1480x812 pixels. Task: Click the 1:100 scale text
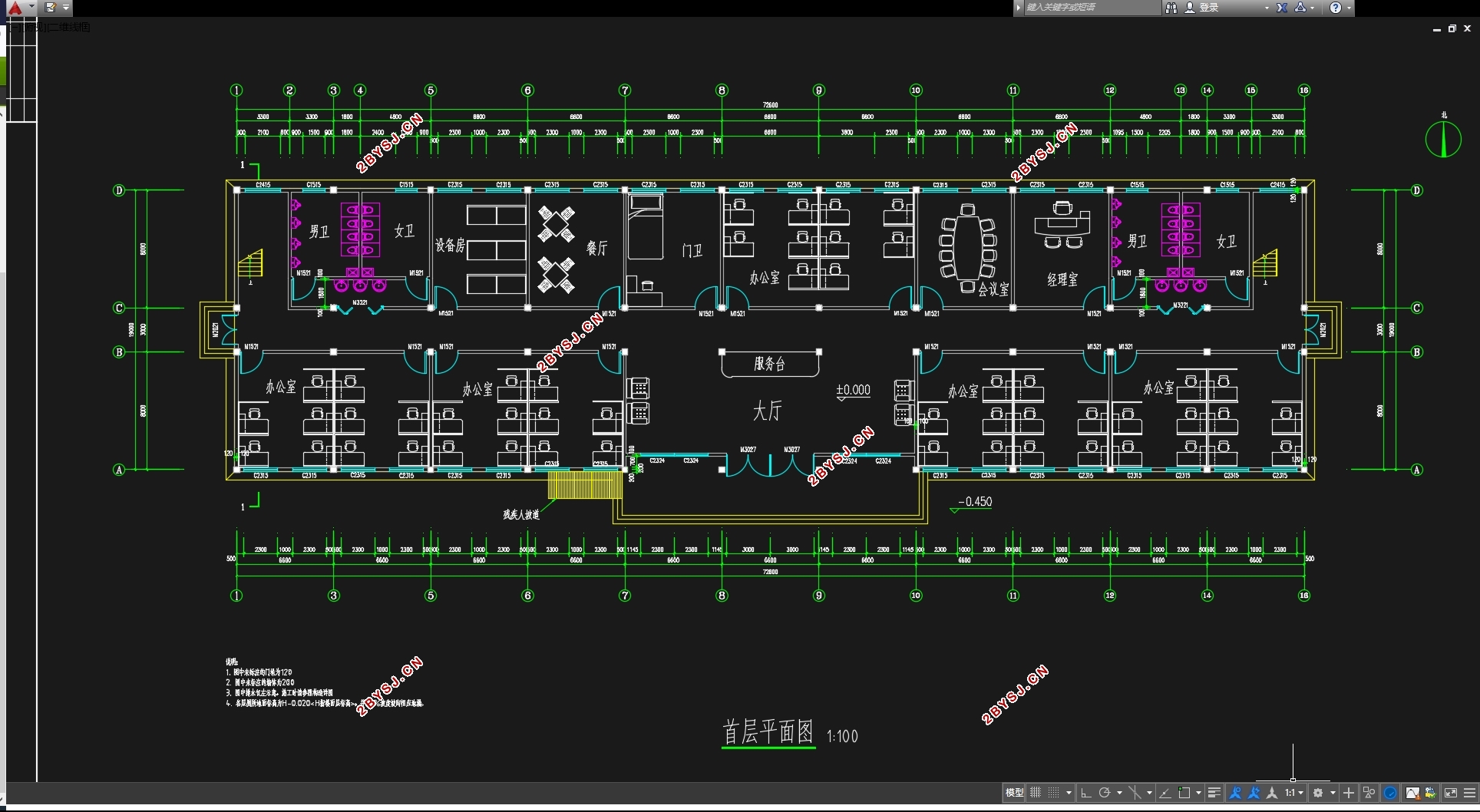tap(842, 737)
